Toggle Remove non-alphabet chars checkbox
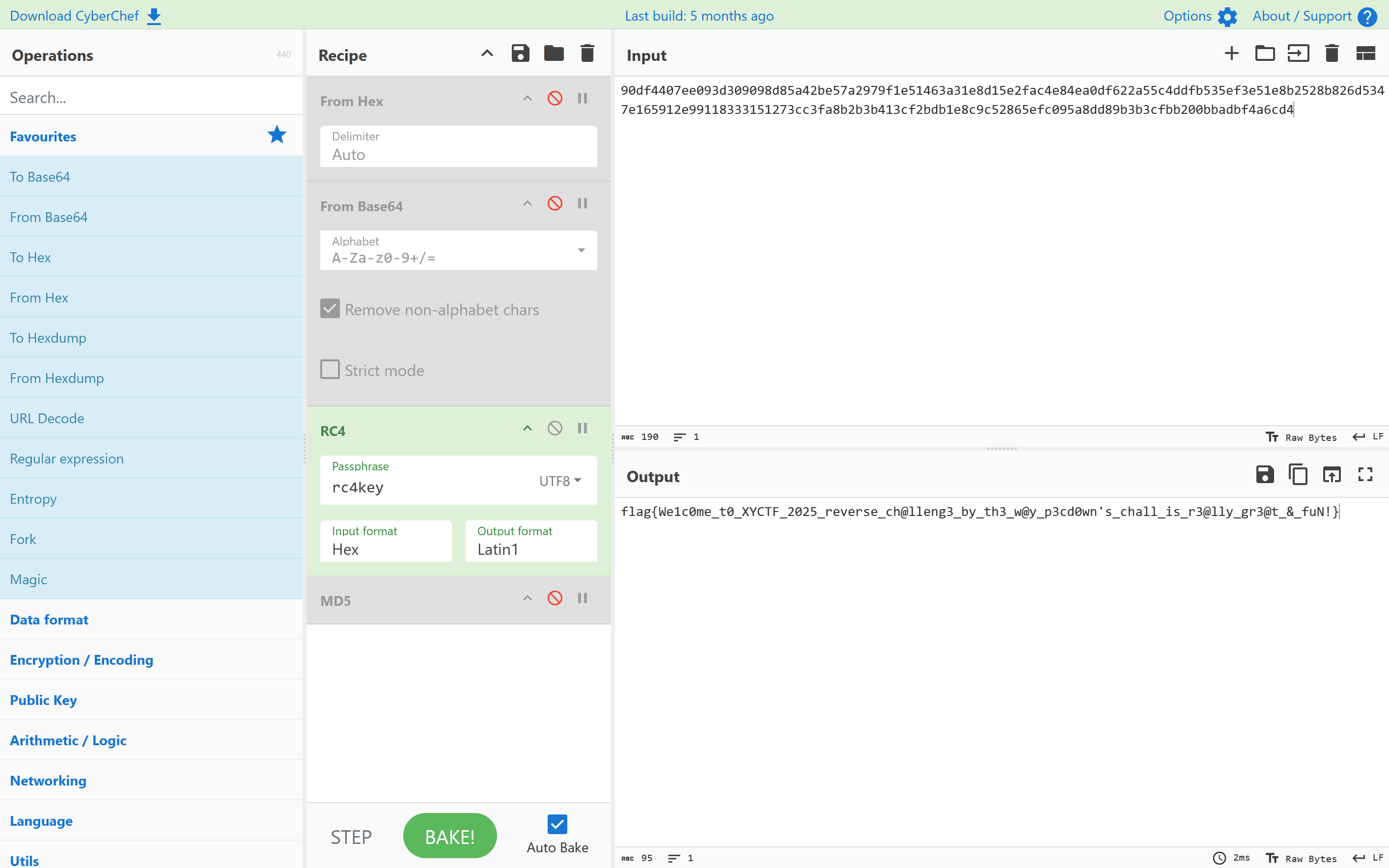 click(x=330, y=309)
